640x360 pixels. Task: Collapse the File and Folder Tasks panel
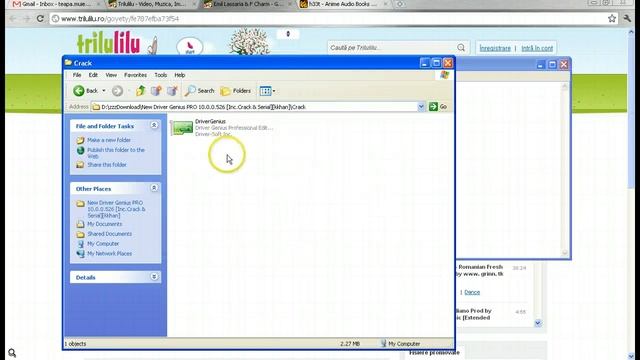[x=154, y=125]
